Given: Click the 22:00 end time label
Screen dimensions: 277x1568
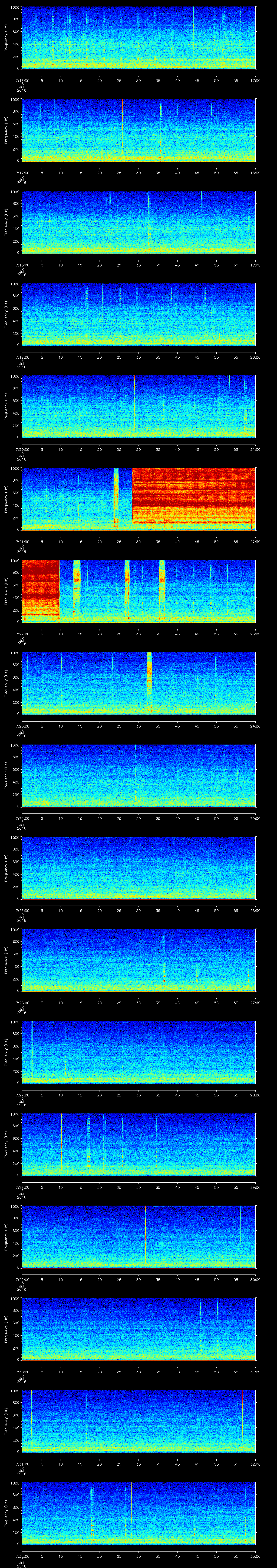Looking at the screenshot, I should click(x=255, y=542).
